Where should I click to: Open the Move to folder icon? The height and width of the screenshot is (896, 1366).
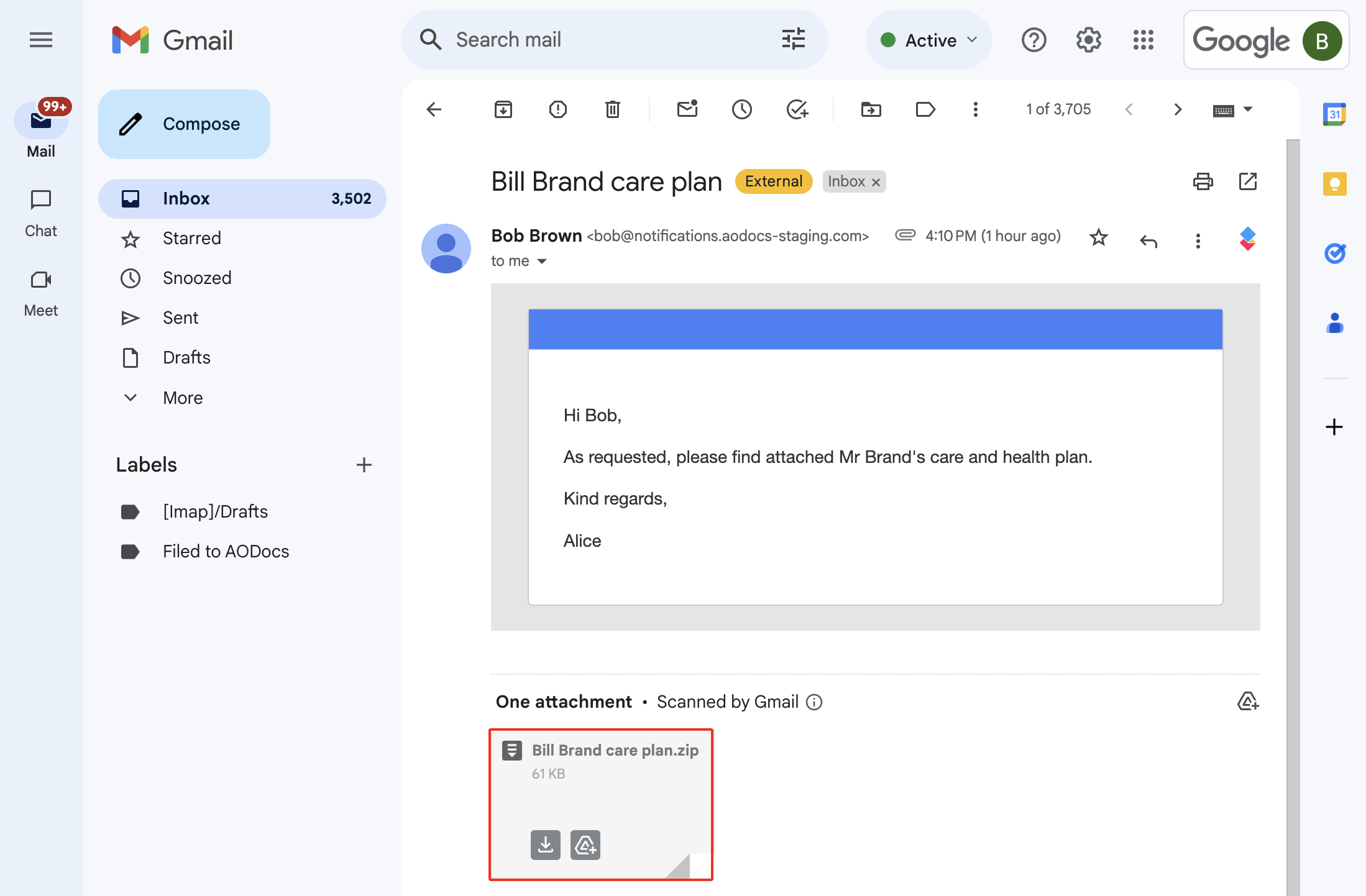[871, 109]
